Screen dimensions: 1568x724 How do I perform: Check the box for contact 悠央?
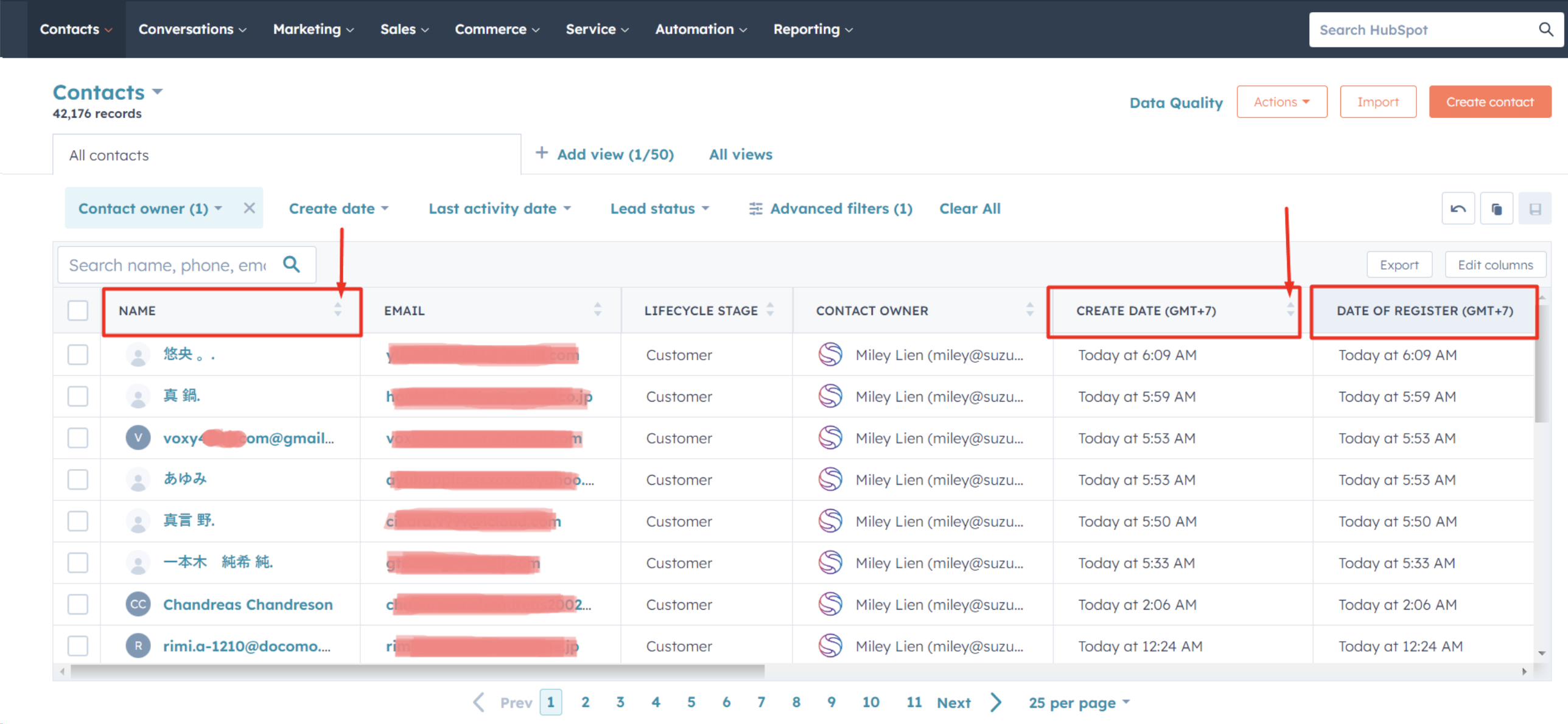tap(78, 355)
